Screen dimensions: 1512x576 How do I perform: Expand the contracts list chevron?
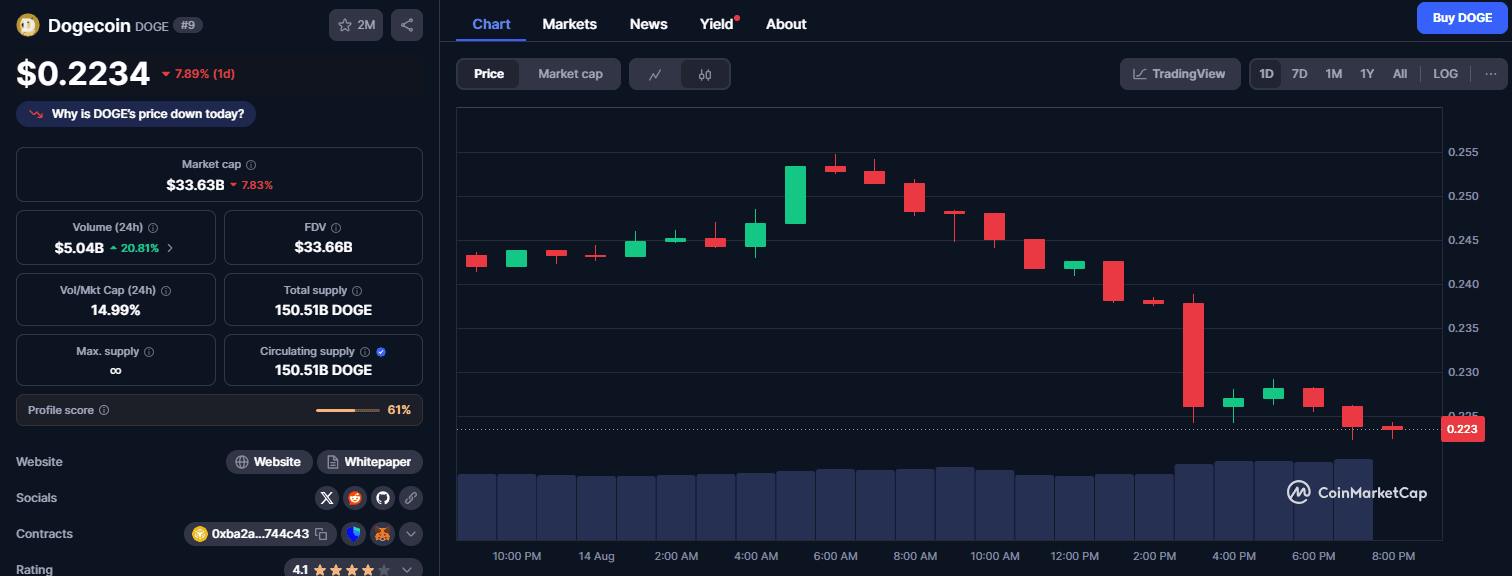411,534
